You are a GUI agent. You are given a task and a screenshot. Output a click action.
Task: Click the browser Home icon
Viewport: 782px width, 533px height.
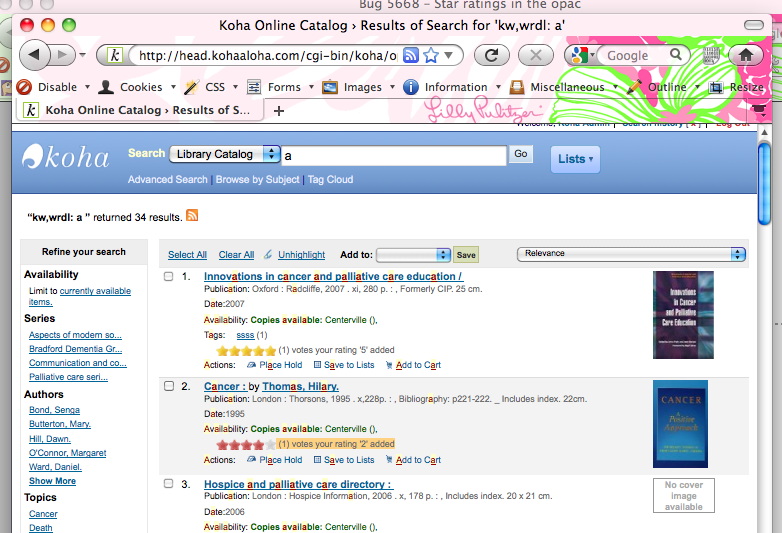tap(745, 55)
